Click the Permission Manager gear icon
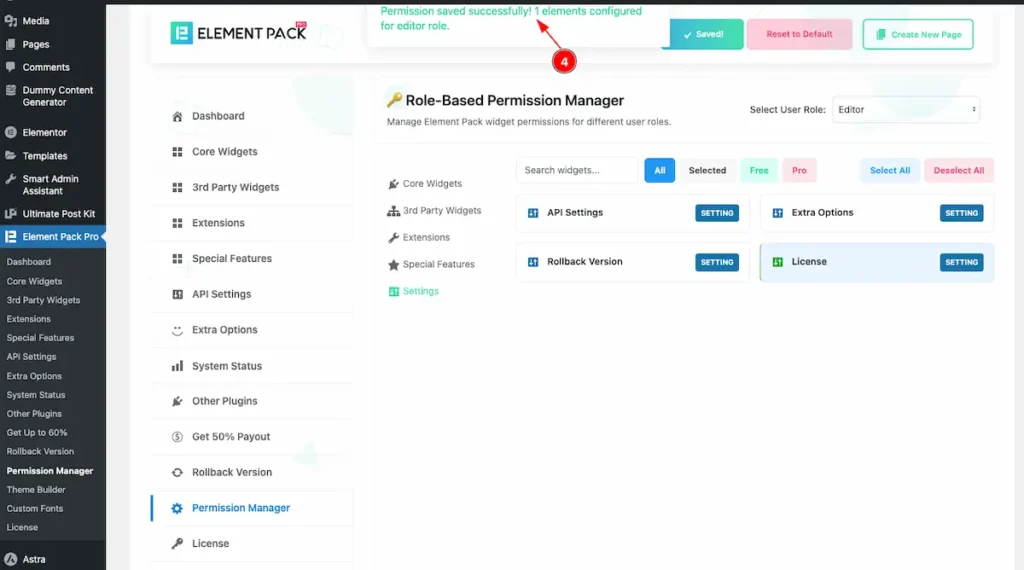Image resolution: width=1024 pixels, height=570 pixels. point(177,508)
